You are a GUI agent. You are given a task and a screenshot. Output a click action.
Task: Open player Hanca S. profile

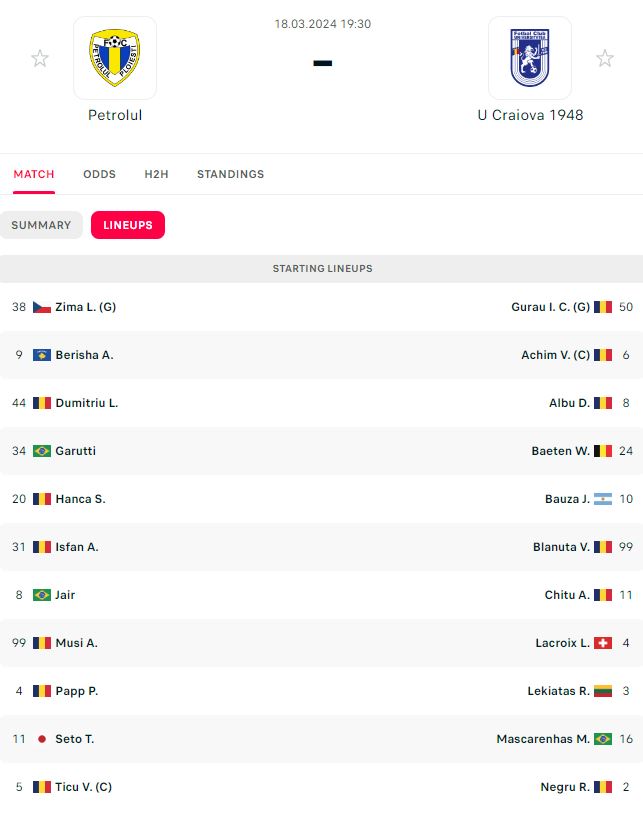coord(80,499)
